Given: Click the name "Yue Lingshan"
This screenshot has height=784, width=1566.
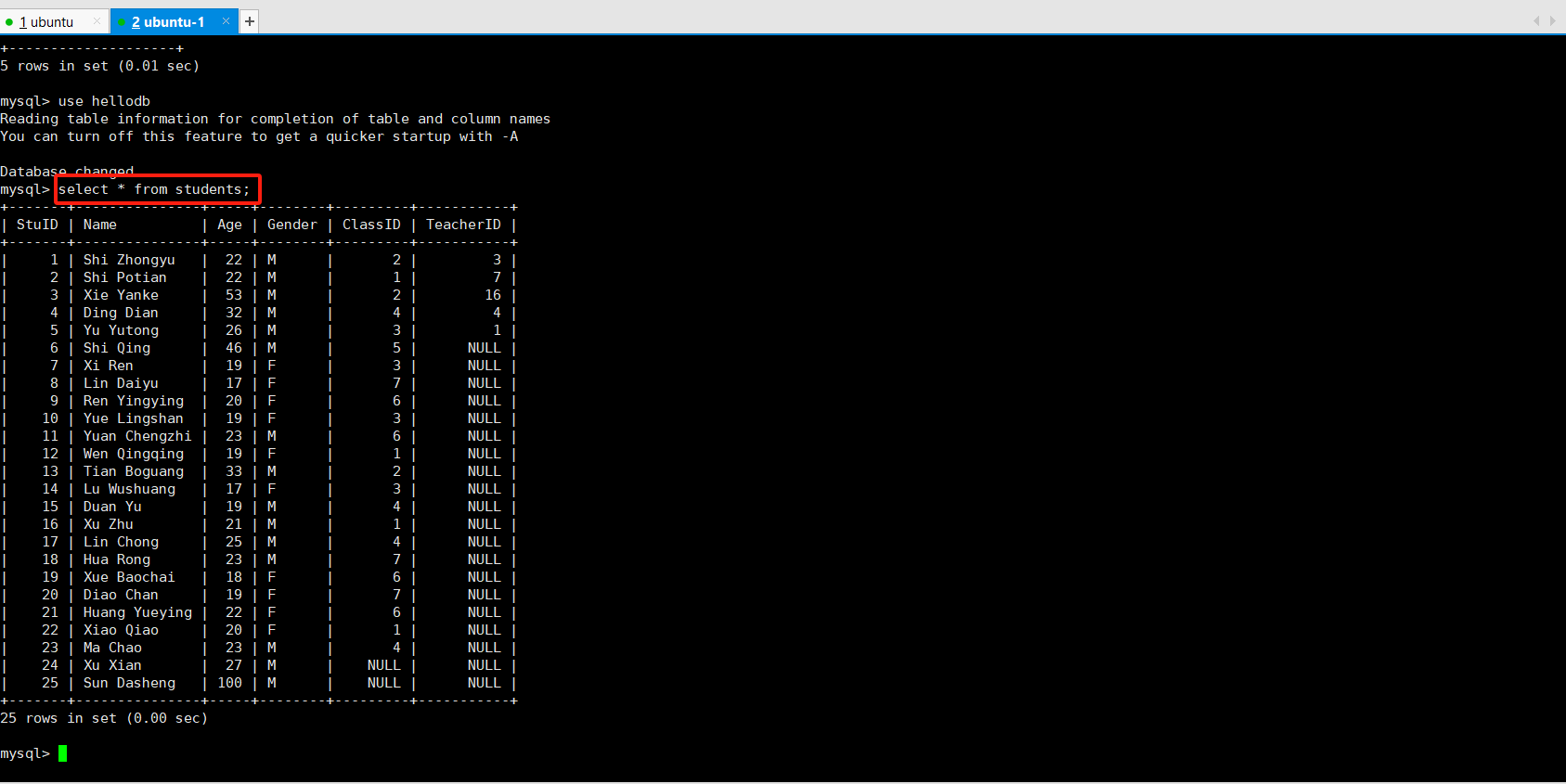Looking at the screenshot, I should click(134, 418).
